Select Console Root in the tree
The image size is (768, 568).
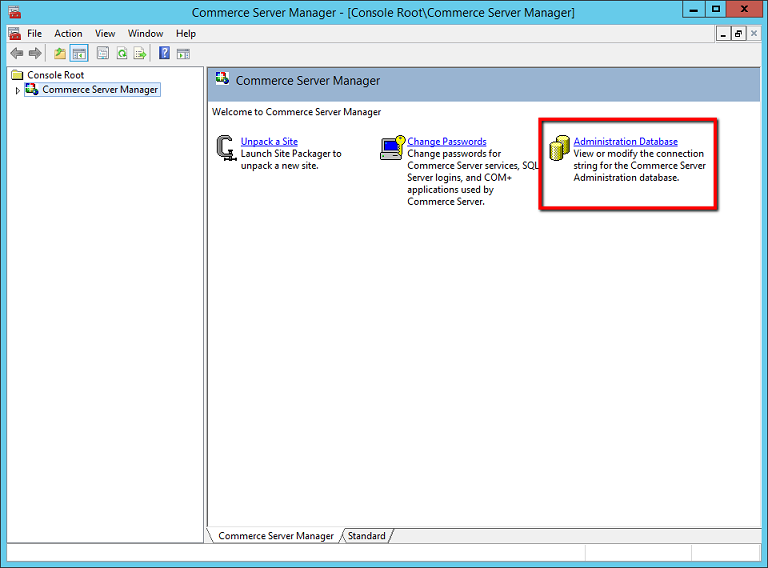55,75
